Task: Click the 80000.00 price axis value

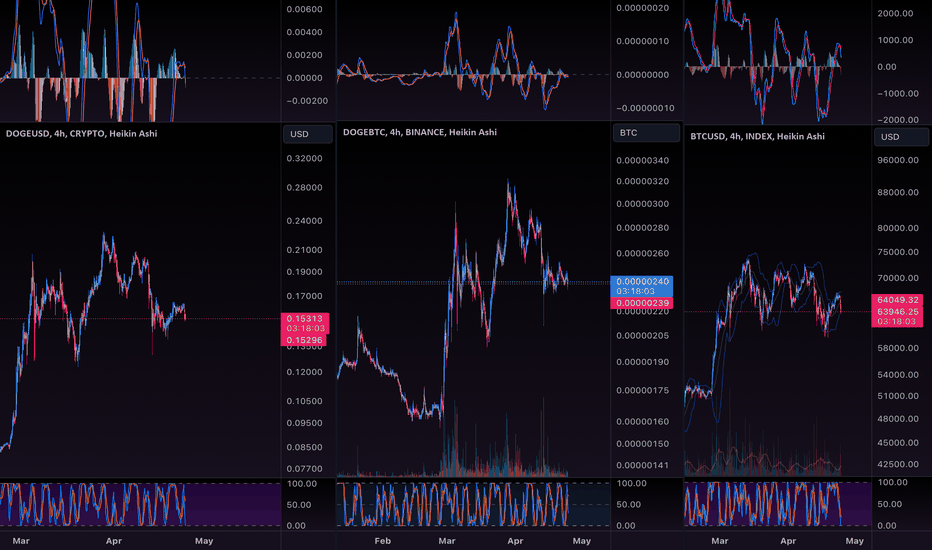Action: (x=898, y=228)
